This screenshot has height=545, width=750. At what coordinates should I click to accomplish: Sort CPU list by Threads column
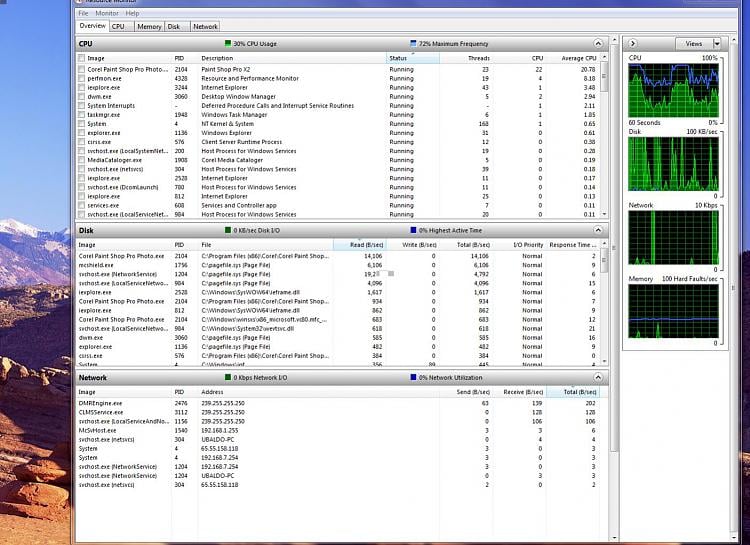coord(466,58)
